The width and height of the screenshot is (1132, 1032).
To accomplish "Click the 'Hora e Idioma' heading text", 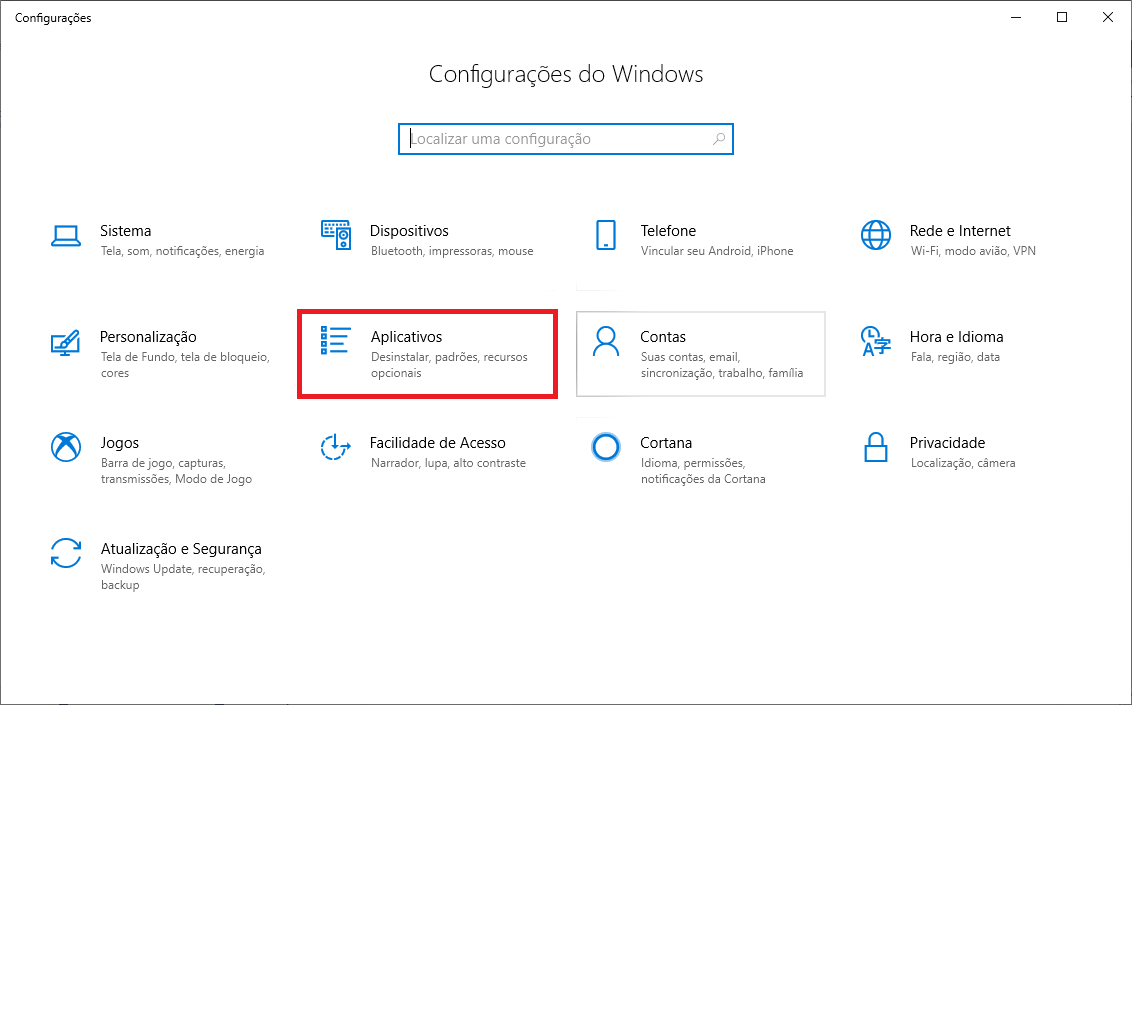I will click(x=956, y=337).
